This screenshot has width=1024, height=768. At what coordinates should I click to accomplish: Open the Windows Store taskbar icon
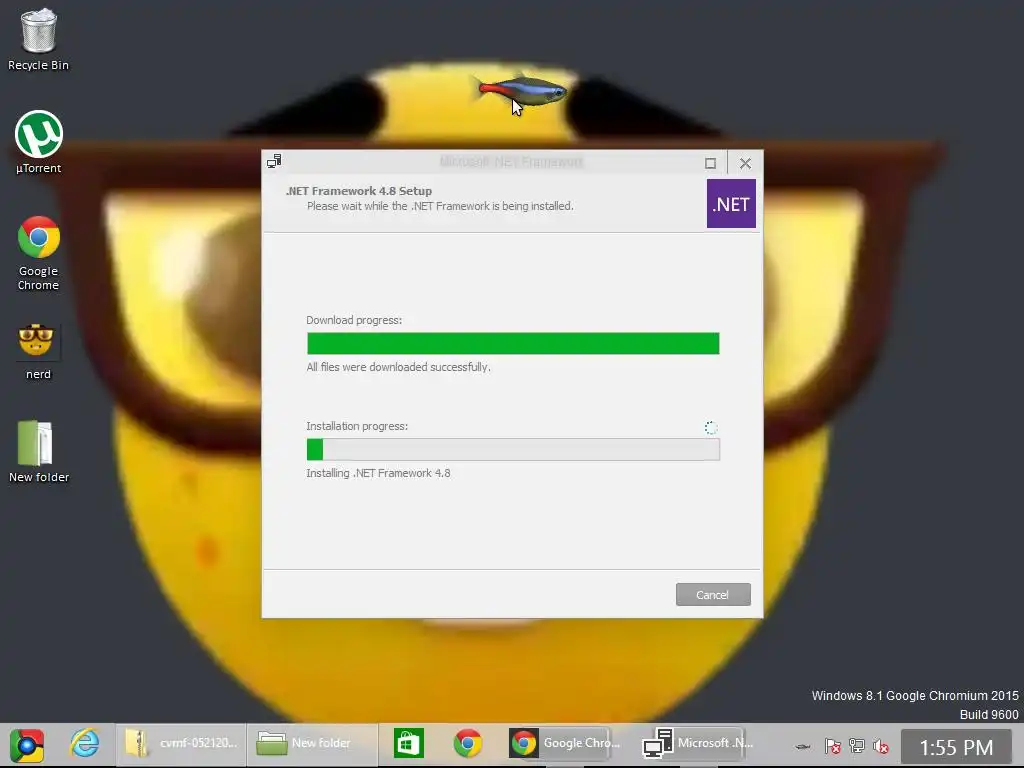pyautogui.click(x=409, y=744)
